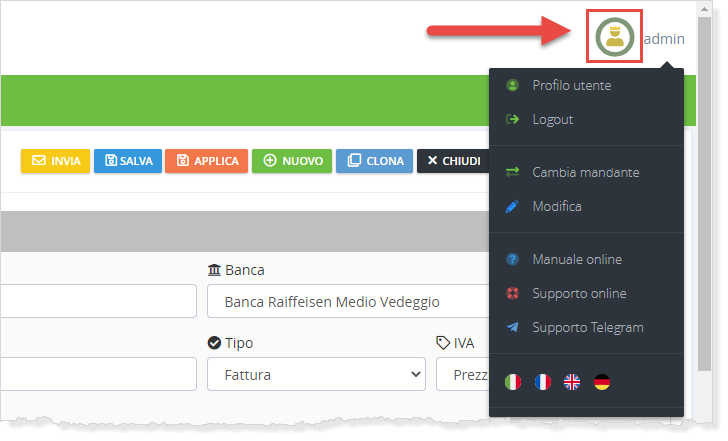
Task: Select the Italian flag language icon
Action: 513,382
